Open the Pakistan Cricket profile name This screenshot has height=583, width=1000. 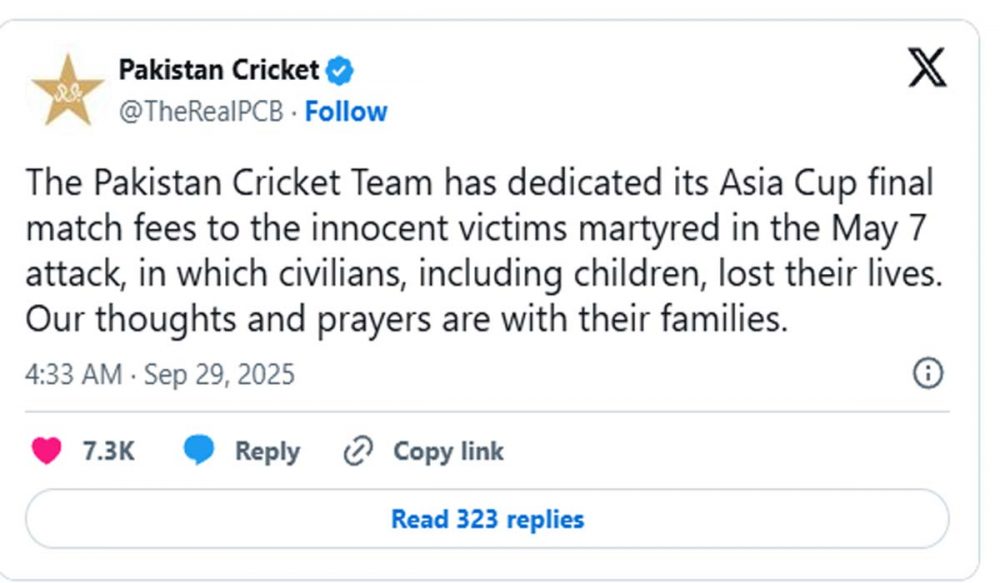coord(218,70)
